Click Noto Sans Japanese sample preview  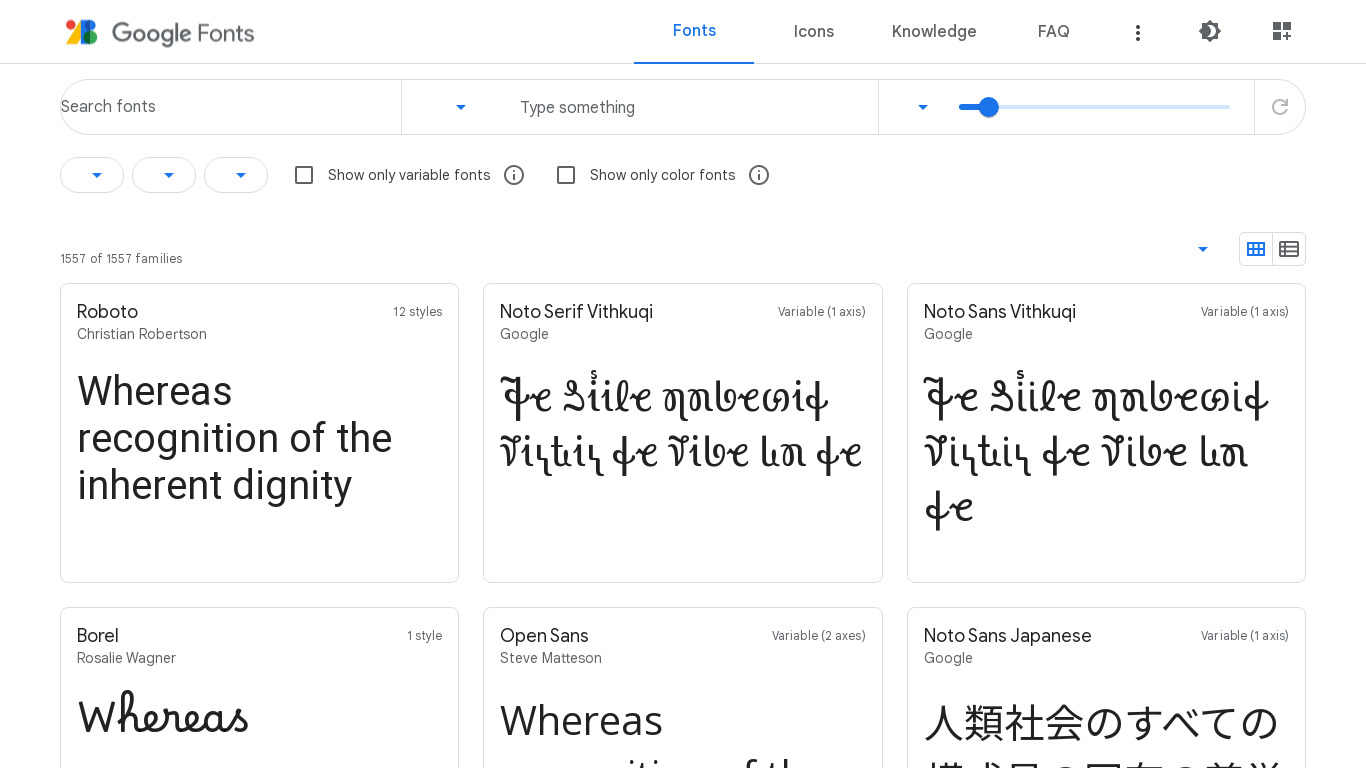1103,735
